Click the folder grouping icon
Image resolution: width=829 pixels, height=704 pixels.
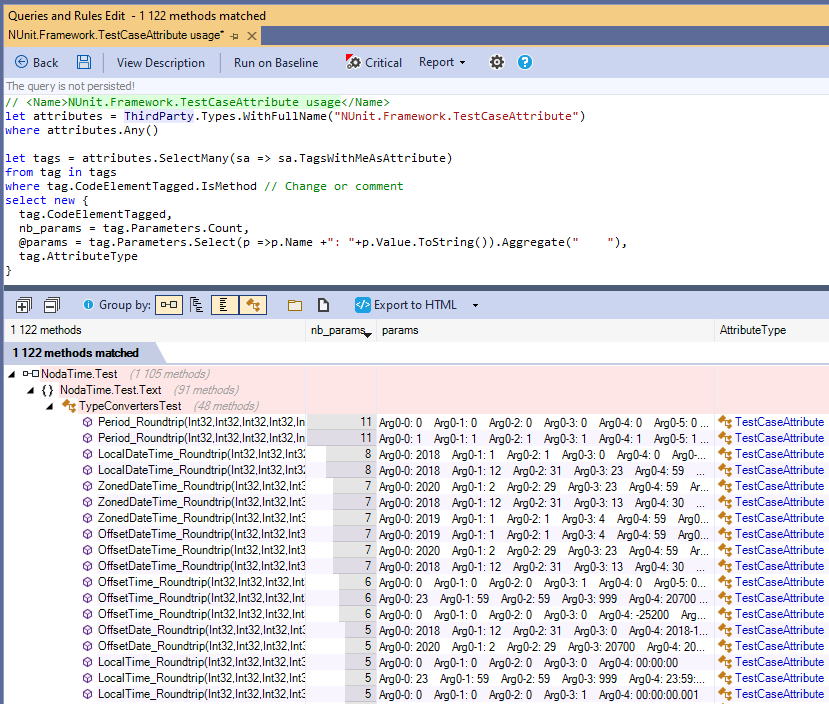295,305
